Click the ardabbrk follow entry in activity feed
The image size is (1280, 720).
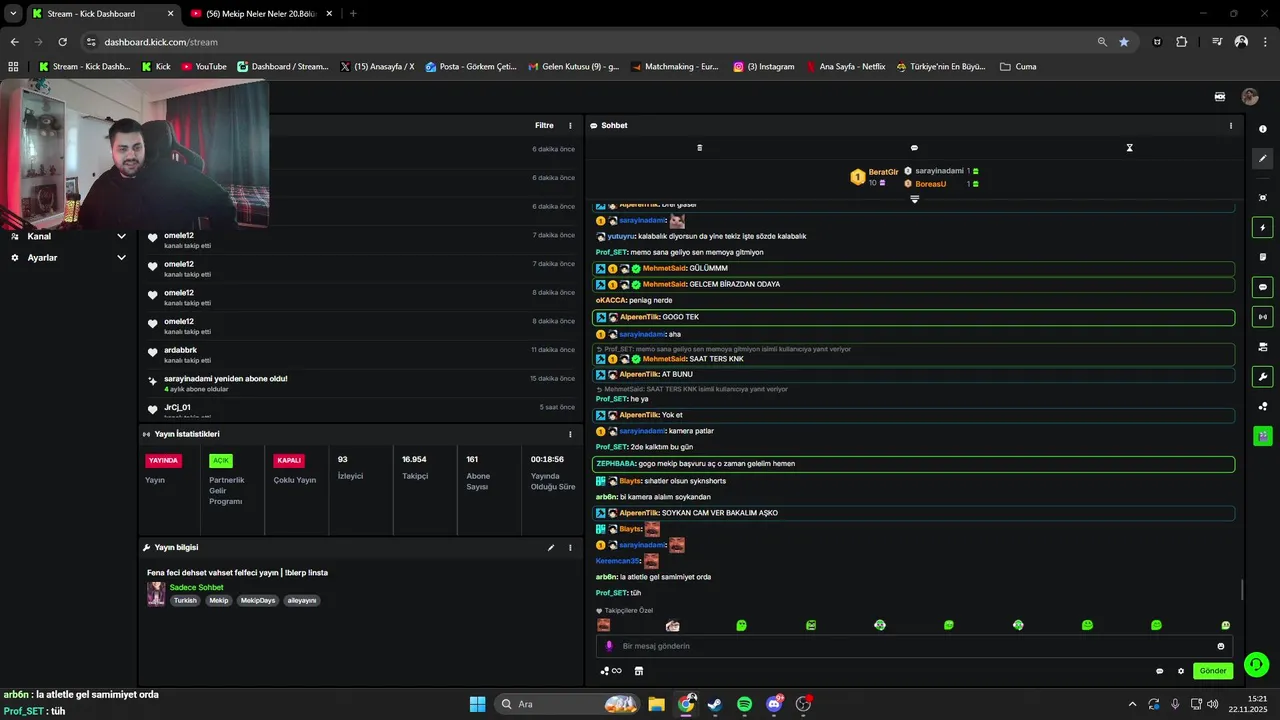click(x=360, y=355)
